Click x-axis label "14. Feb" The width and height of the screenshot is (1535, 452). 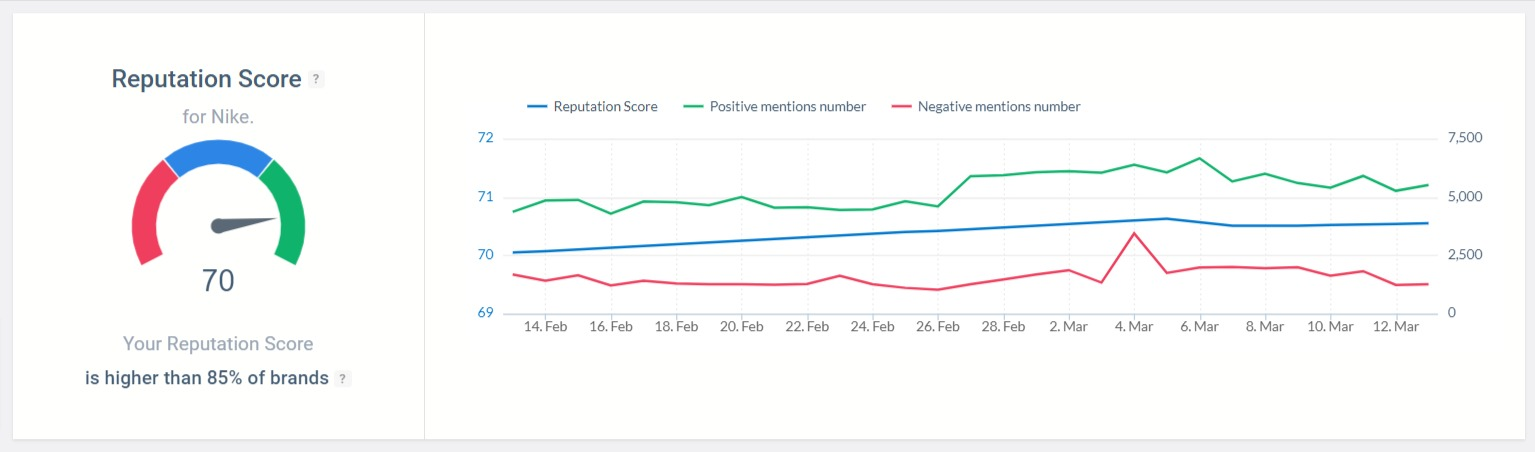(x=545, y=327)
